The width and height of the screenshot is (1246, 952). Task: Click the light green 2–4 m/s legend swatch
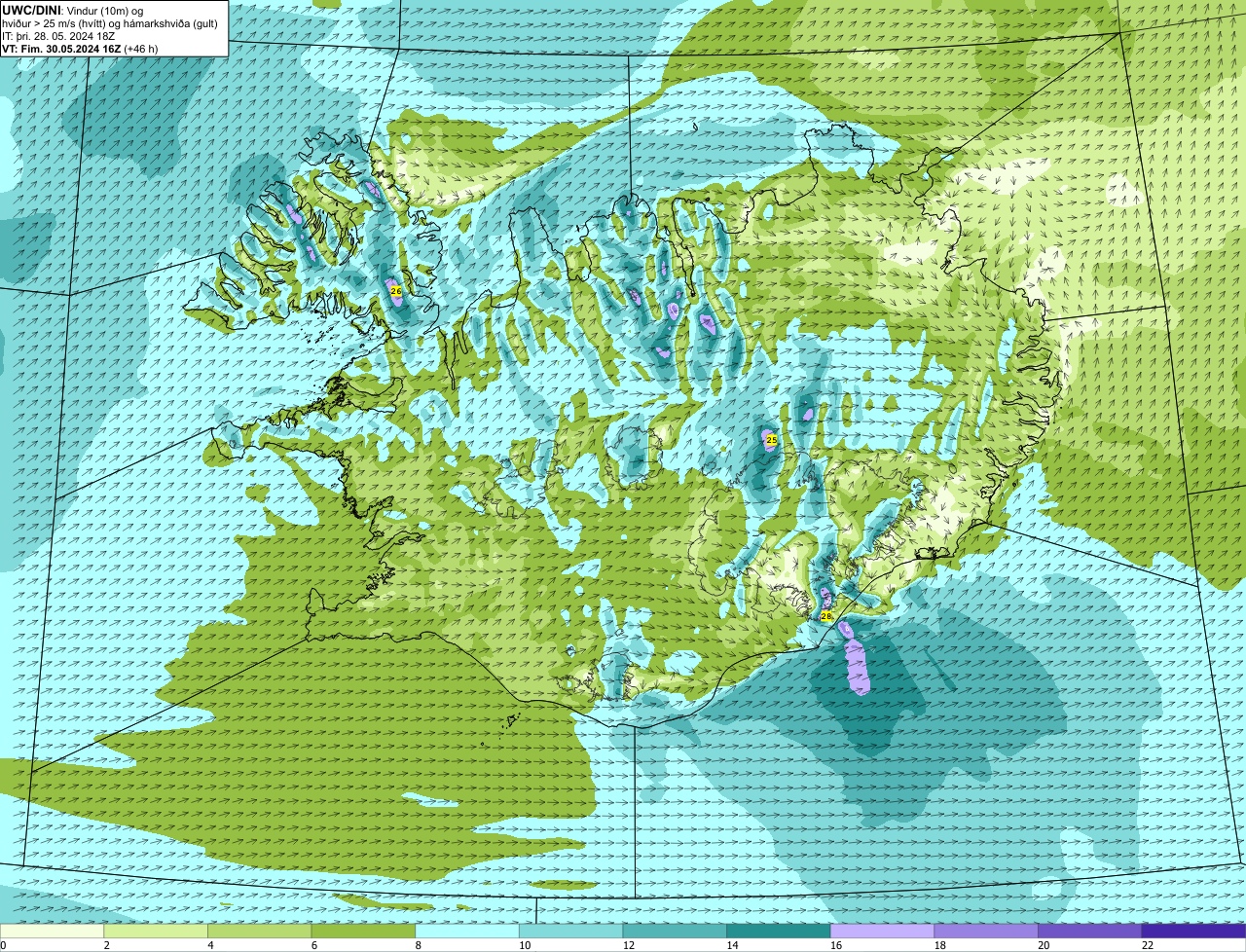click(x=156, y=931)
